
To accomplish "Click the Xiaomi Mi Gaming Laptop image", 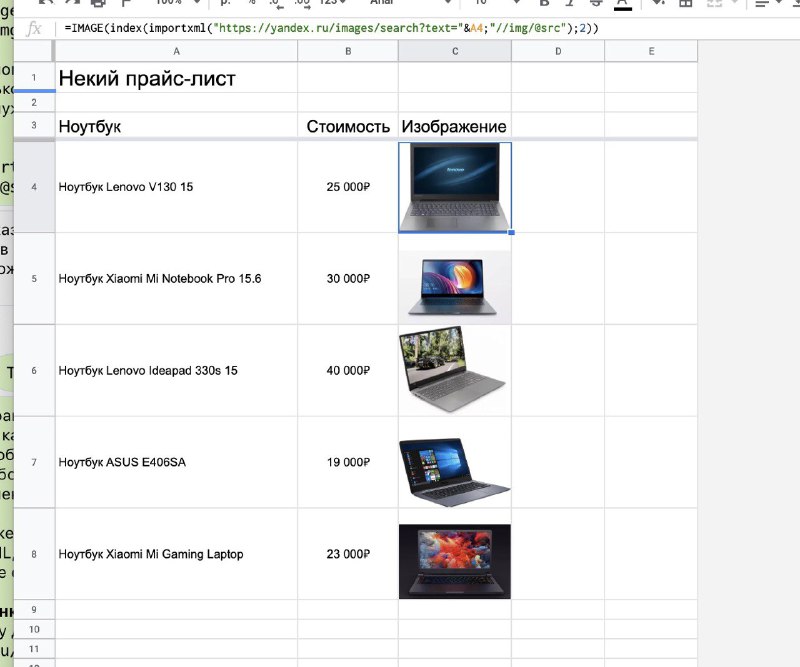I will [x=455, y=561].
